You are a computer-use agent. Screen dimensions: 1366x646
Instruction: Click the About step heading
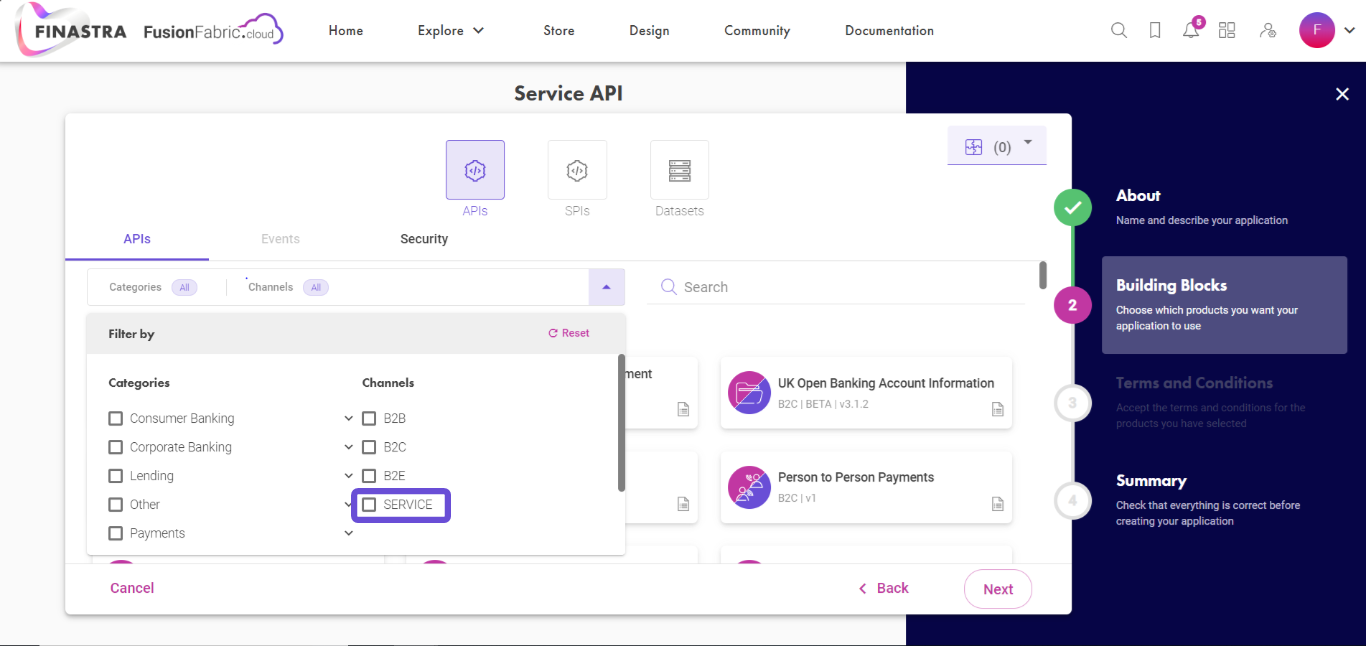pyautogui.click(x=1138, y=196)
